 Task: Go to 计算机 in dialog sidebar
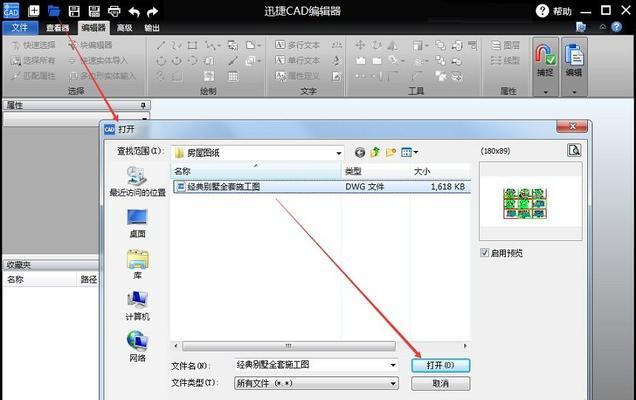(x=138, y=306)
